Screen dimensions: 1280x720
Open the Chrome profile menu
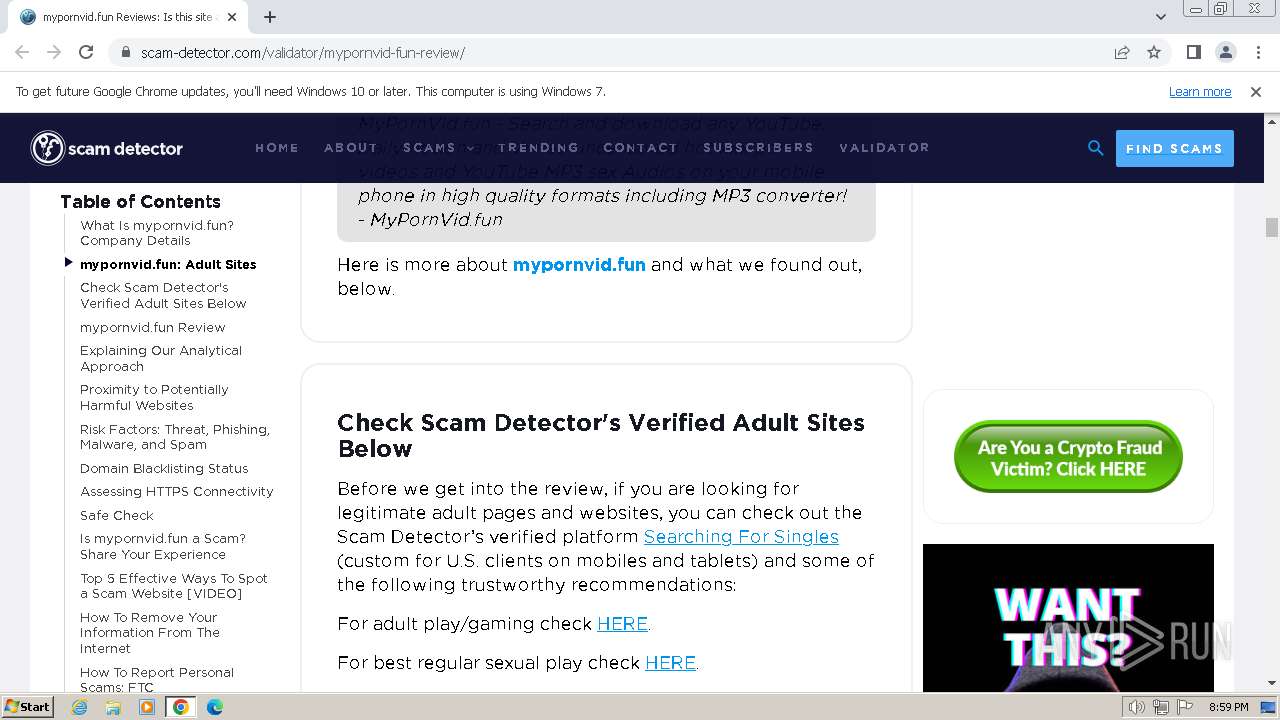click(1225, 52)
